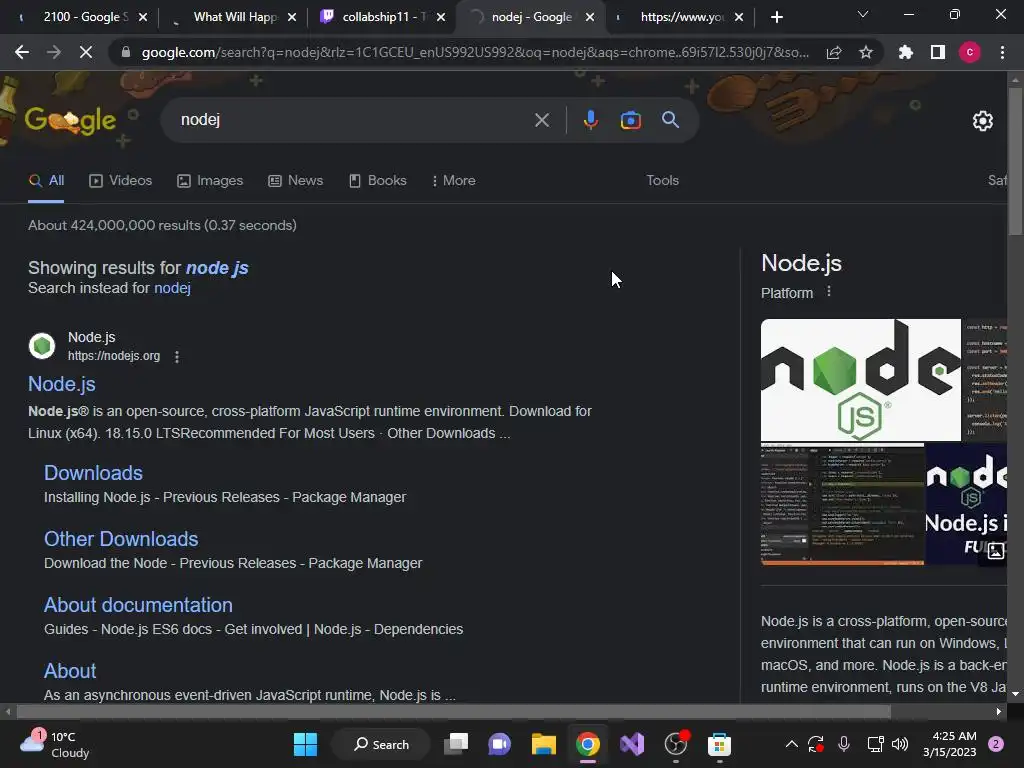This screenshot has height=768, width=1024.
Task: Switch to the Books results tab
Action: (x=378, y=181)
